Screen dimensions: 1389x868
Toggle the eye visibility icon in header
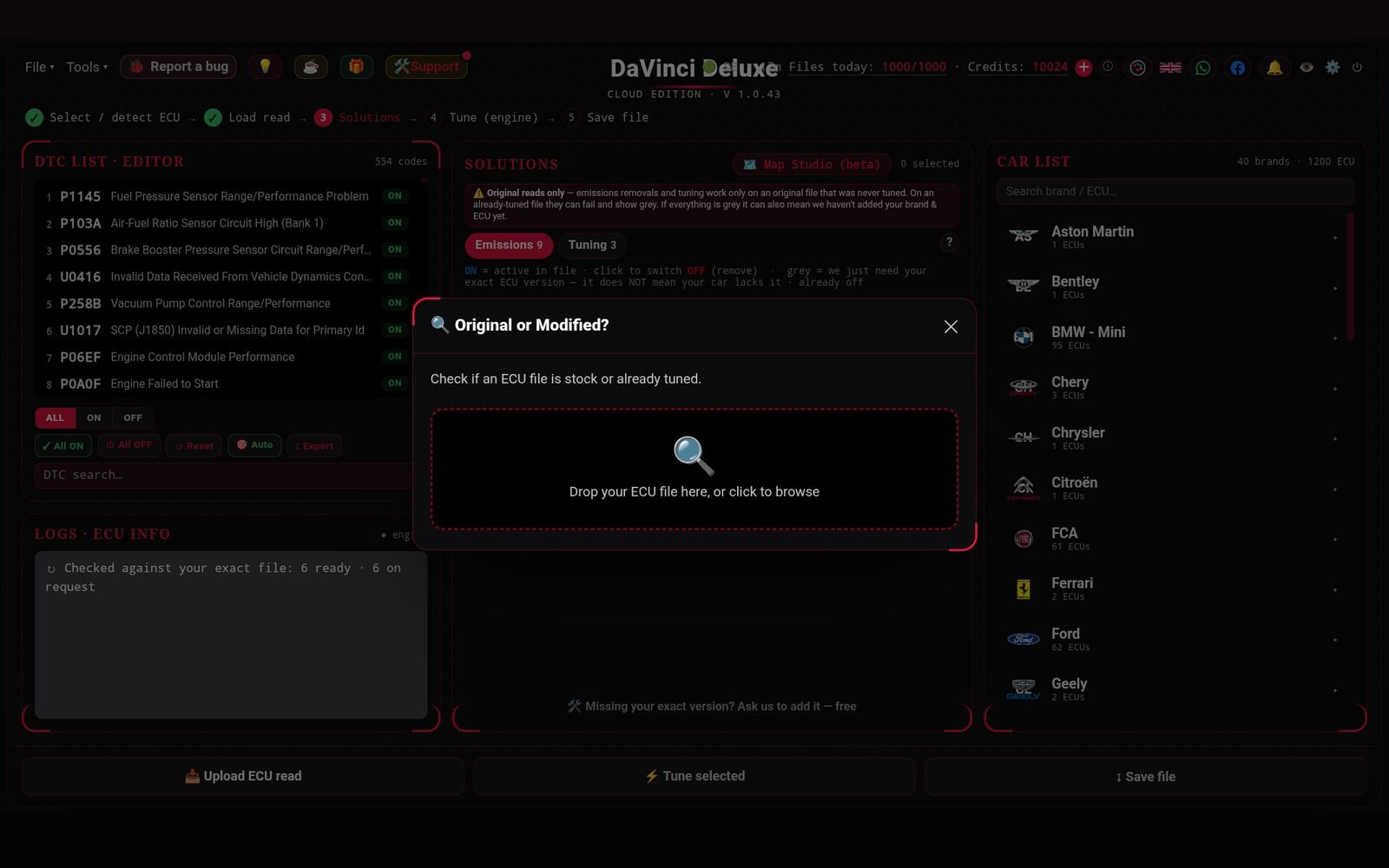click(1307, 67)
